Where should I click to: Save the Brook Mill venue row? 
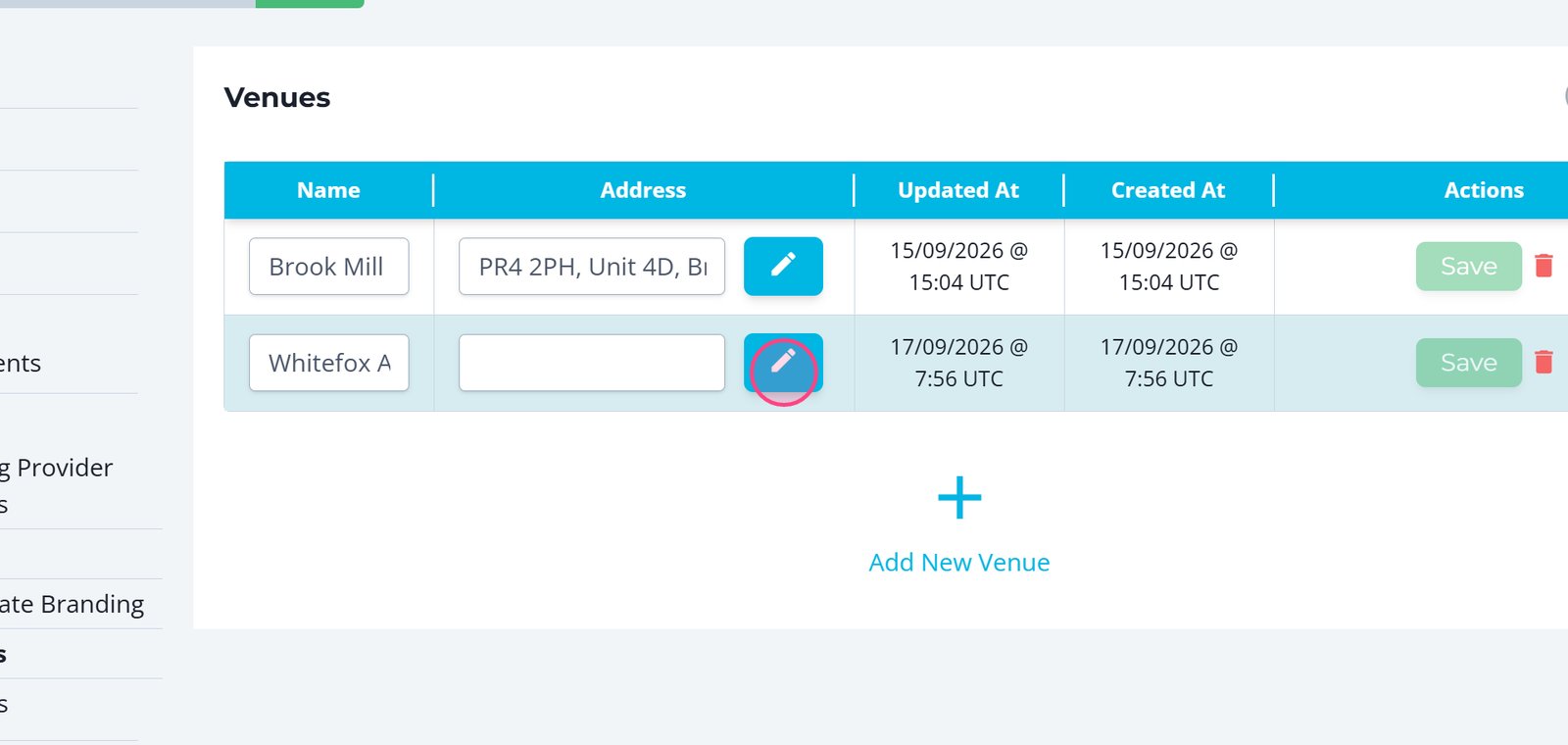point(1468,267)
